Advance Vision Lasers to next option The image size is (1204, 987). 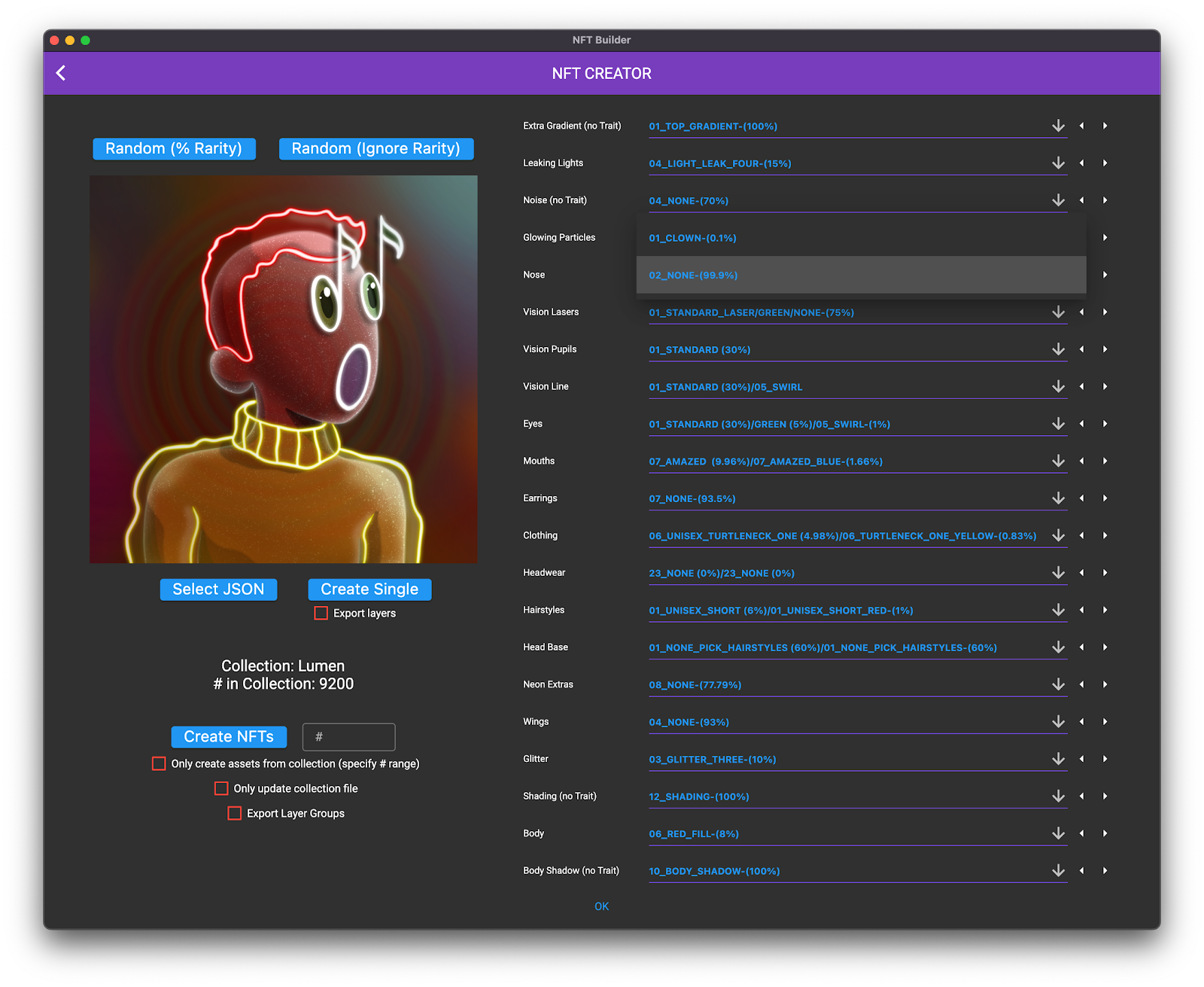tap(1105, 312)
